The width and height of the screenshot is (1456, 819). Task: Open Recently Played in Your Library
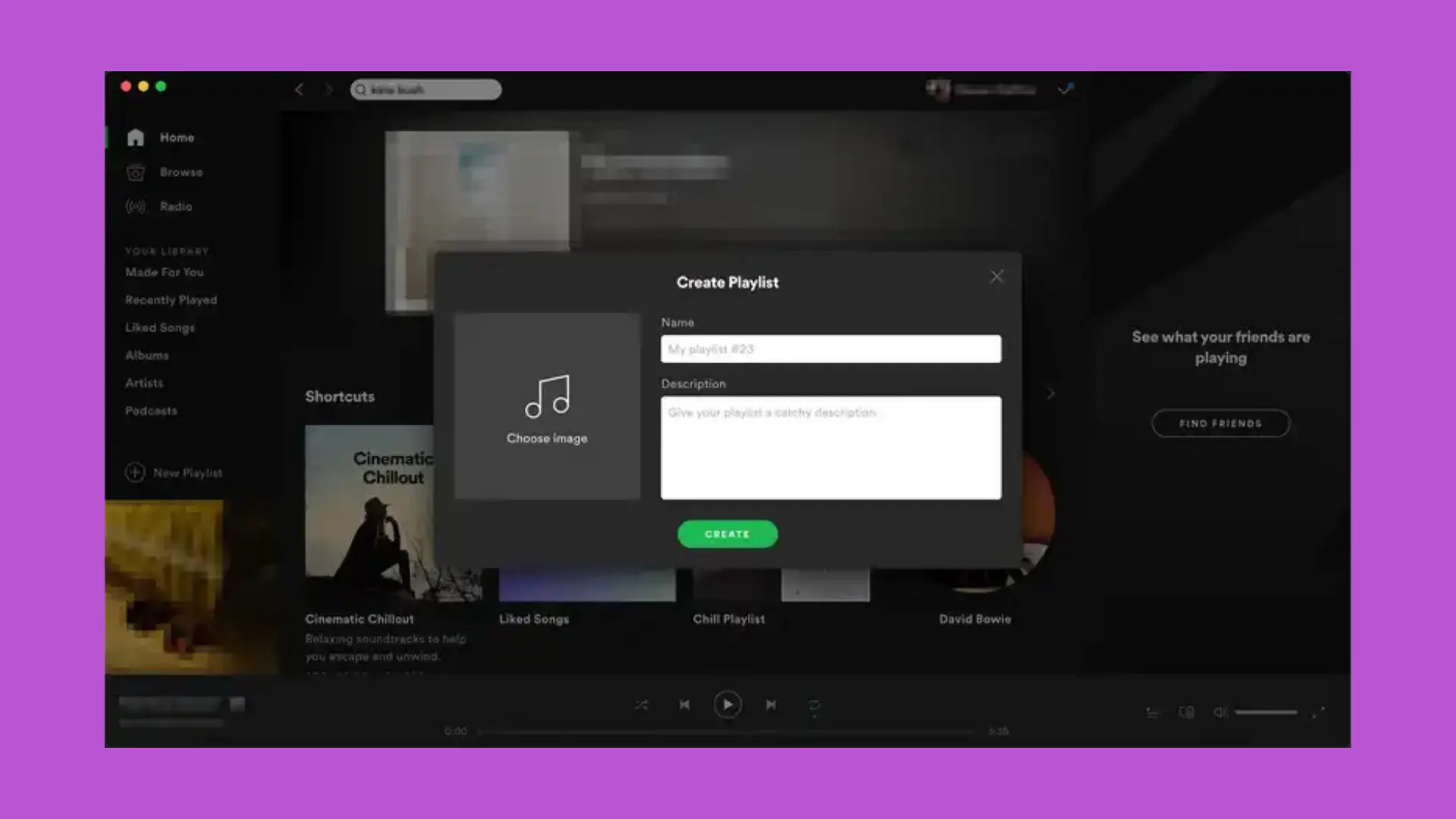[x=171, y=300]
